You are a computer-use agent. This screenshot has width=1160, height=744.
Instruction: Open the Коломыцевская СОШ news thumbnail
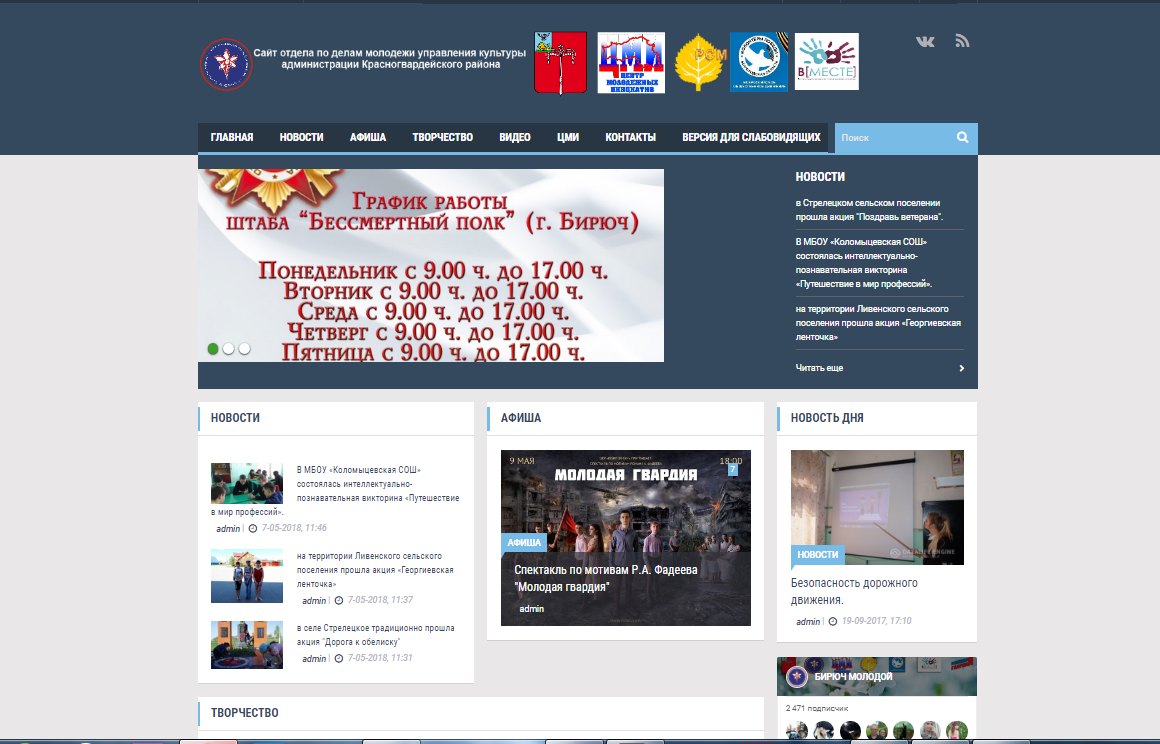pyautogui.click(x=246, y=483)
